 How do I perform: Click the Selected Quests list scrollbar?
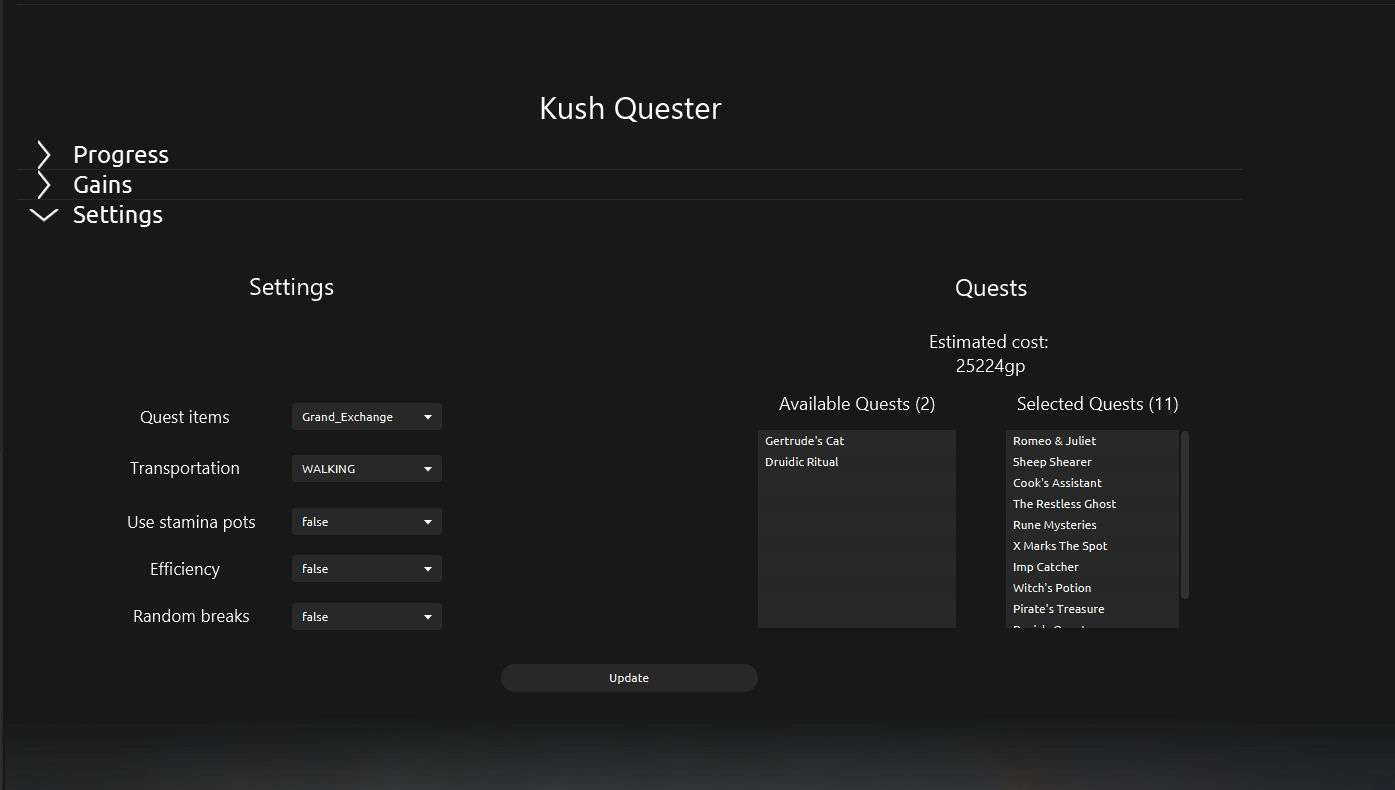tap(1185, 515)
